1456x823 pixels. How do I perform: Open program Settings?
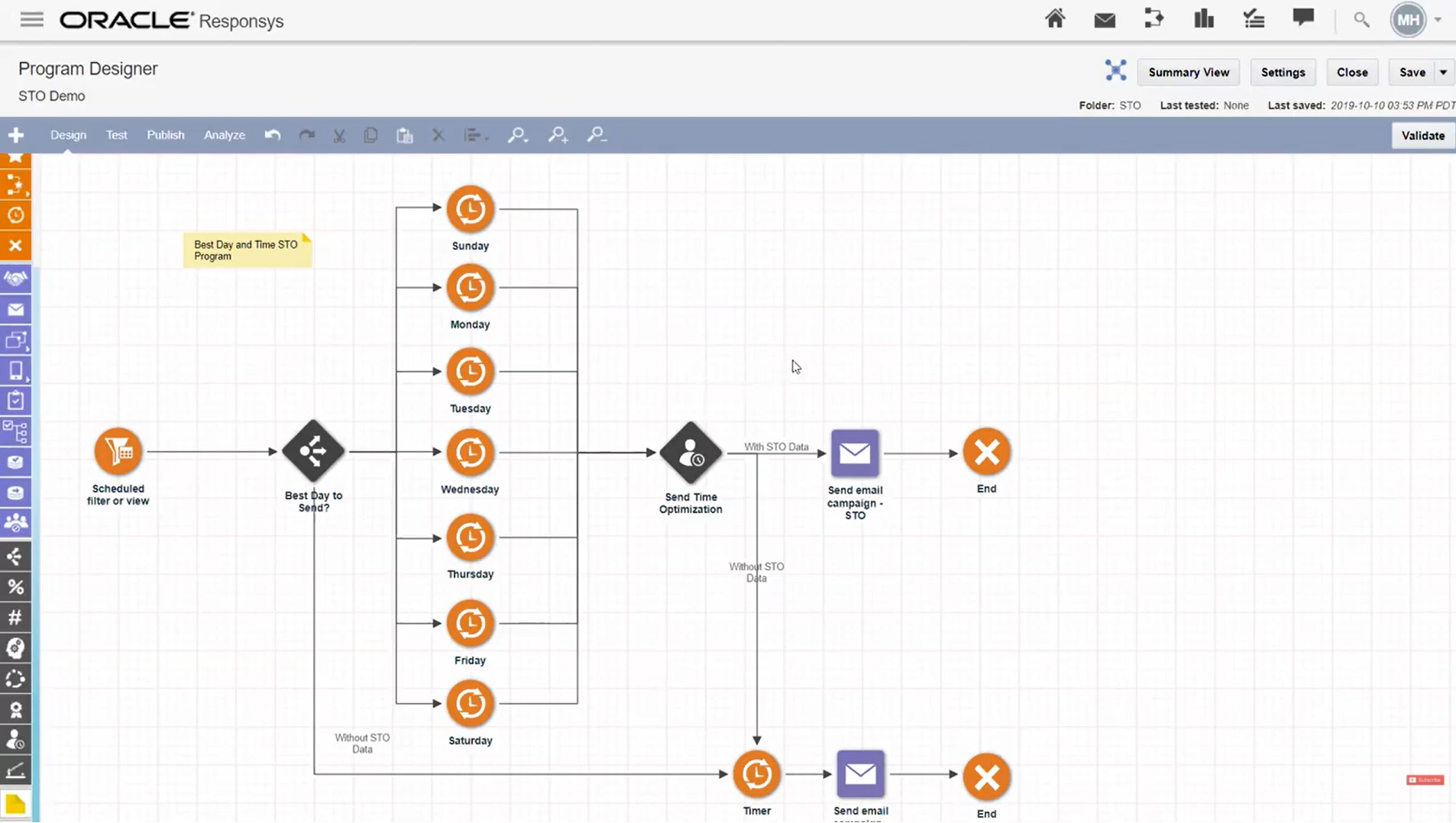point(1283,73)
